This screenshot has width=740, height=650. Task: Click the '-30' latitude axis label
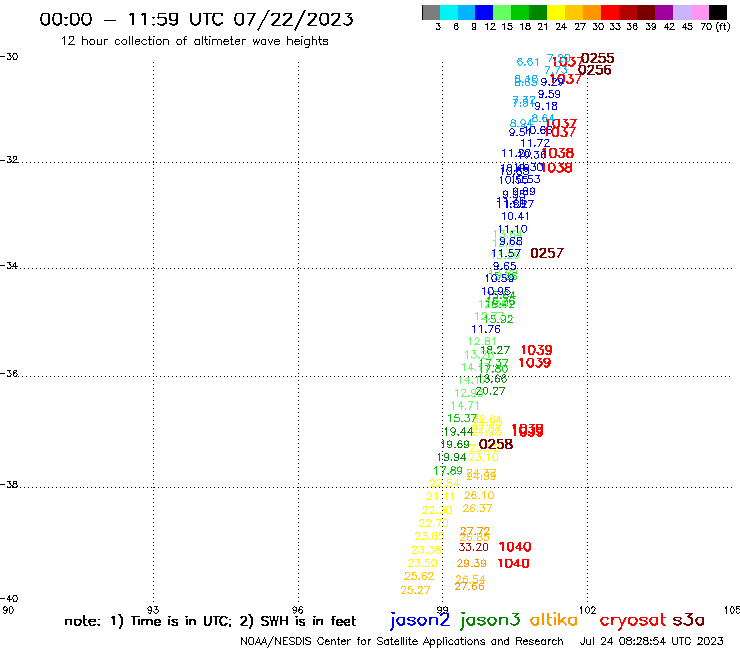[9, 57]
